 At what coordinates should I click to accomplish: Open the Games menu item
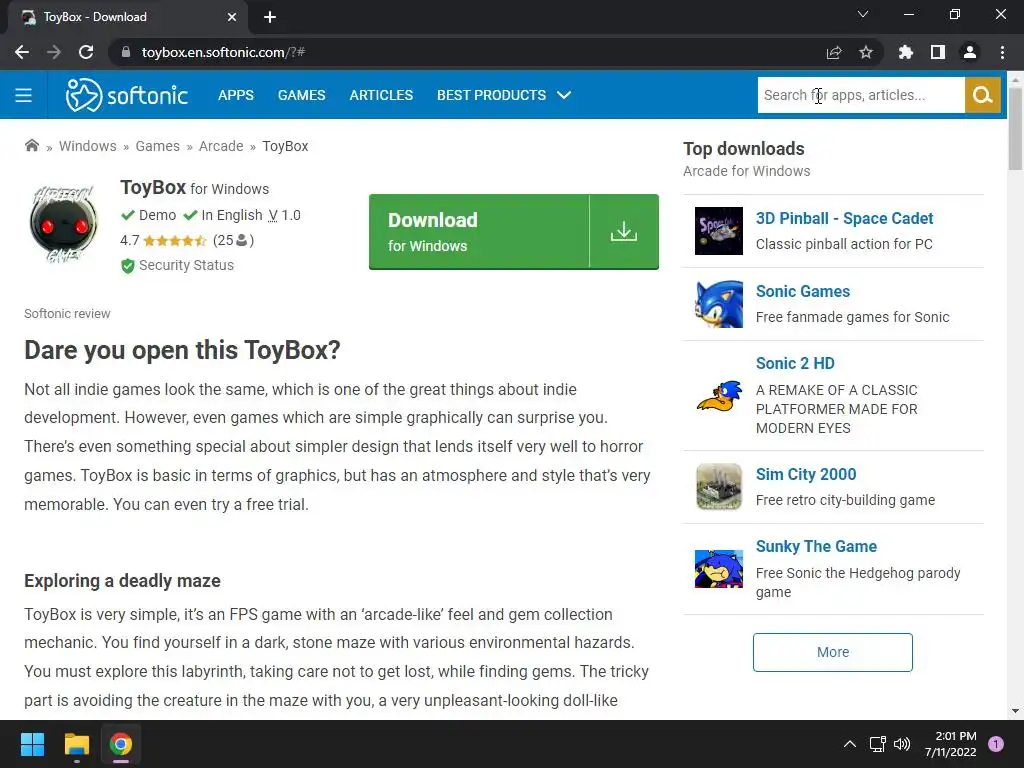[x=302, y=95]
